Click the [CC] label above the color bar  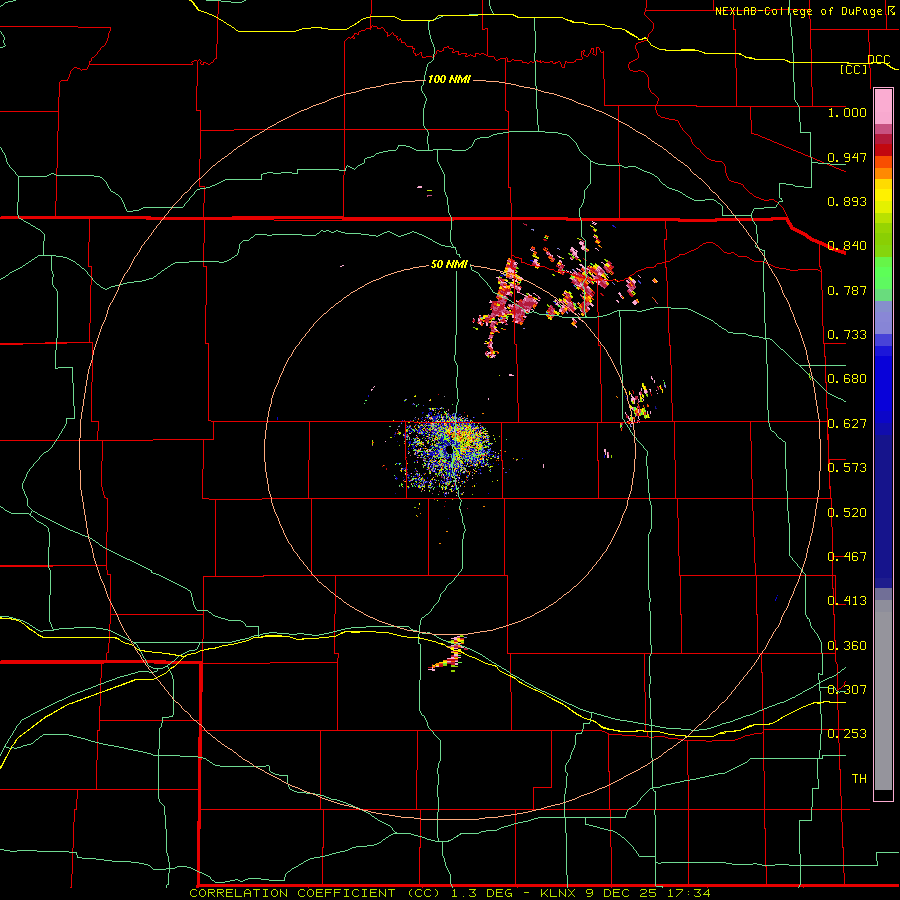point(854,69)
